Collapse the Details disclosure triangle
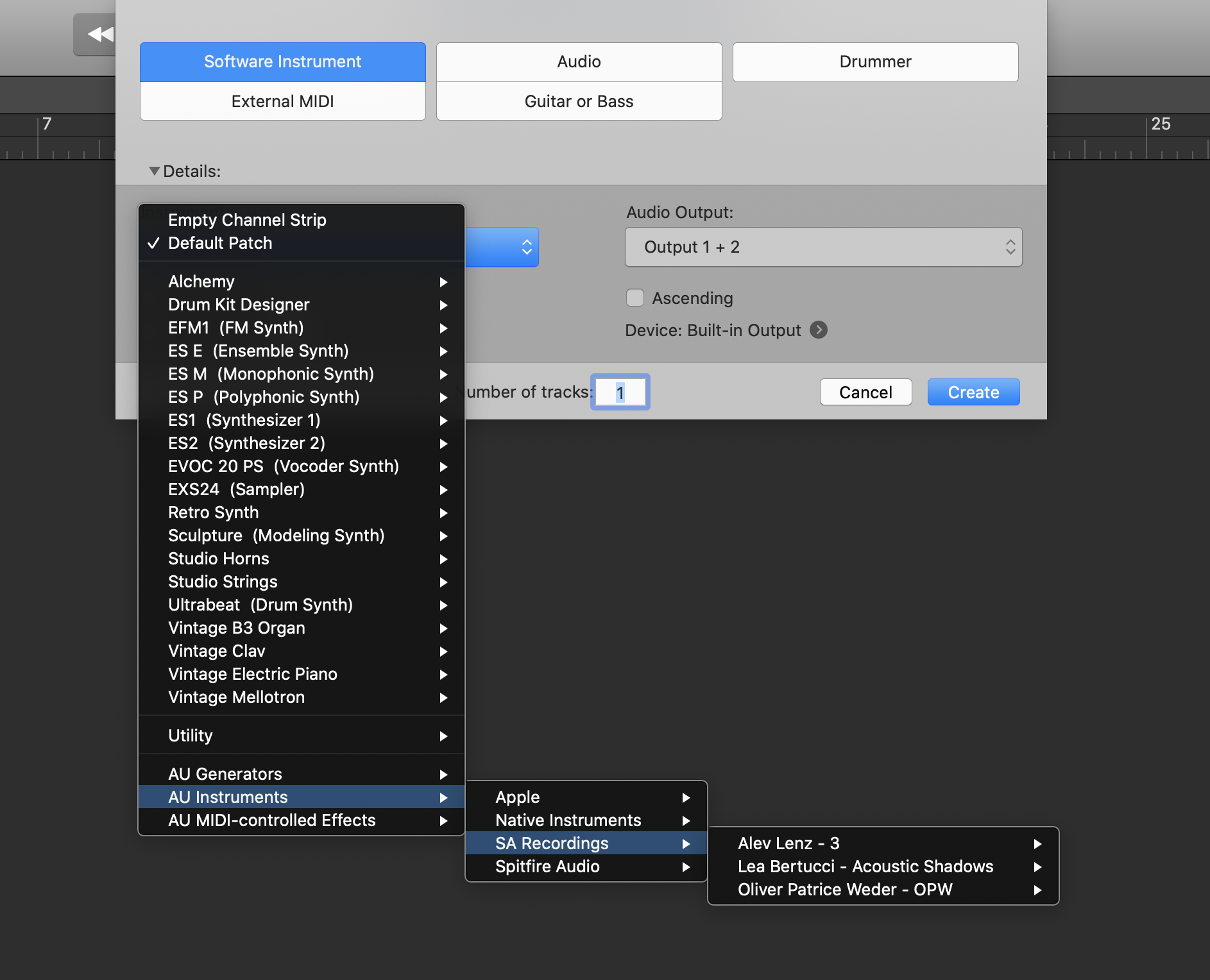This screenshot has height=980, width=1210. 154,171
